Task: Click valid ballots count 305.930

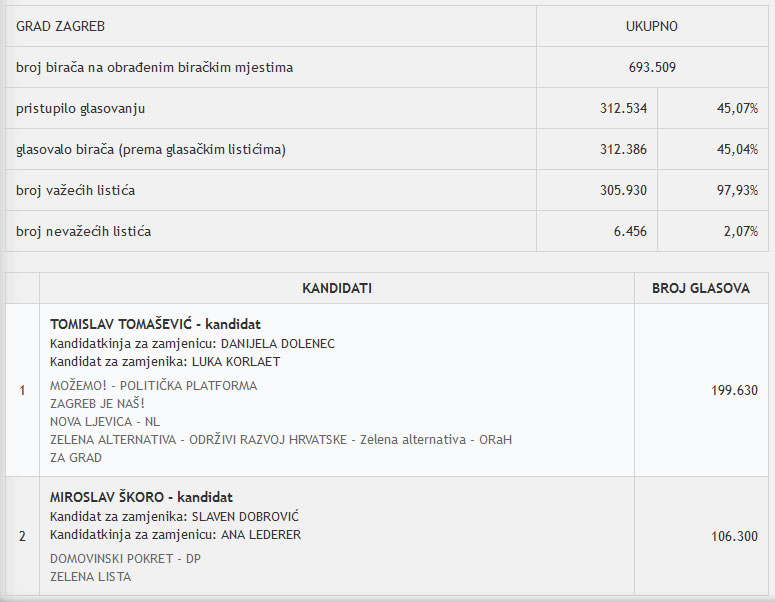Action: click(622, 190)
